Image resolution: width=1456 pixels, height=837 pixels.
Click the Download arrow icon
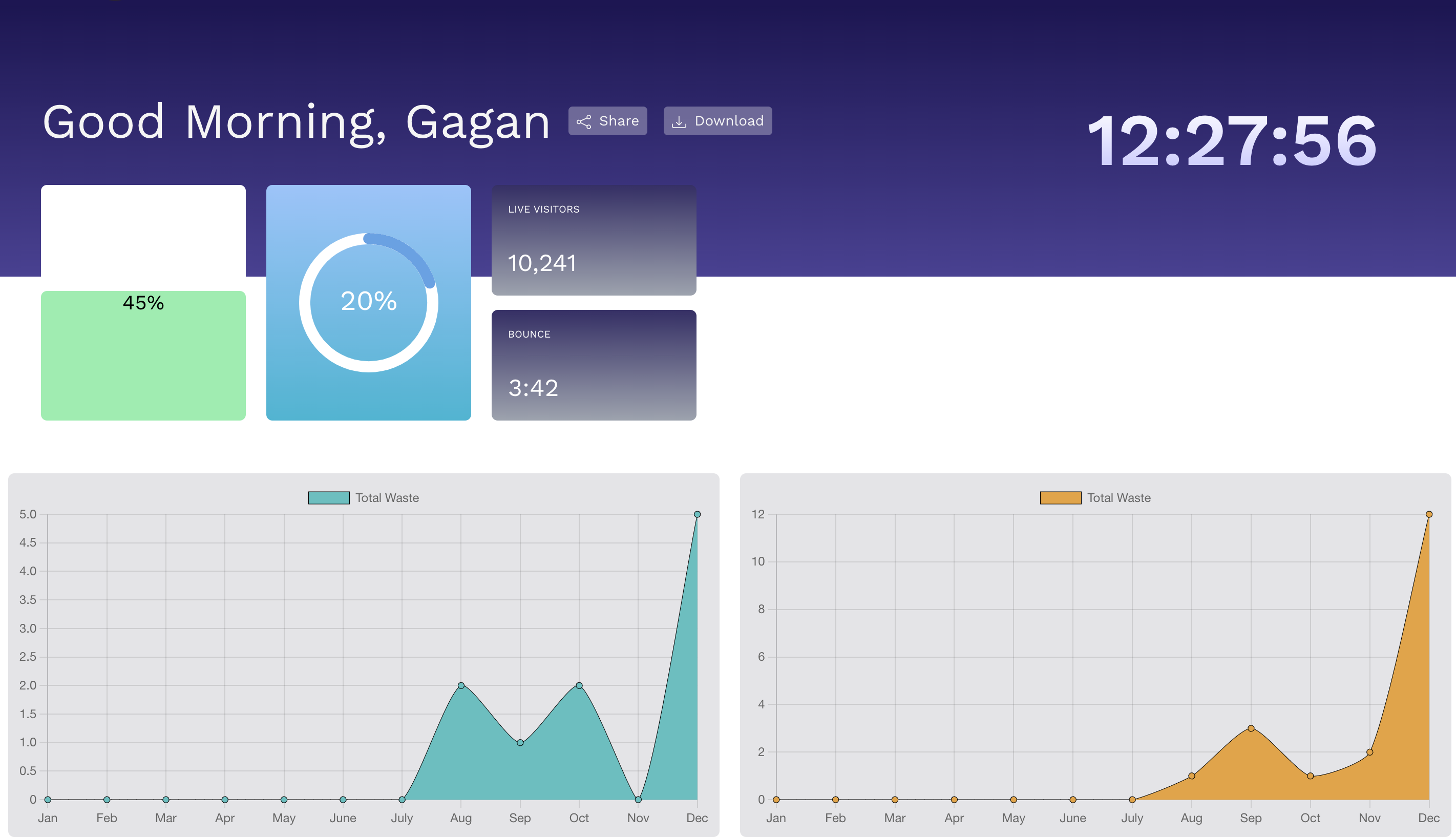pos(679,121)
